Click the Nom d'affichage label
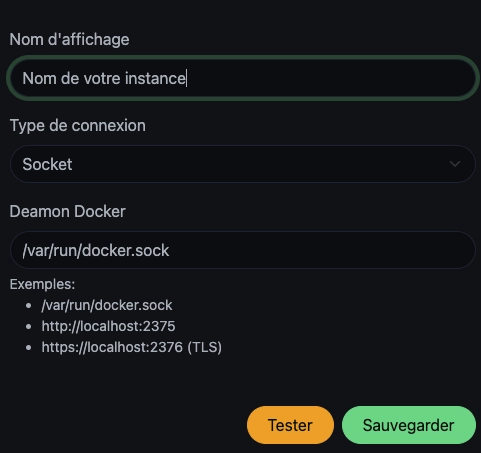Viewport: 481px width, 453px height. click(69, 40)
